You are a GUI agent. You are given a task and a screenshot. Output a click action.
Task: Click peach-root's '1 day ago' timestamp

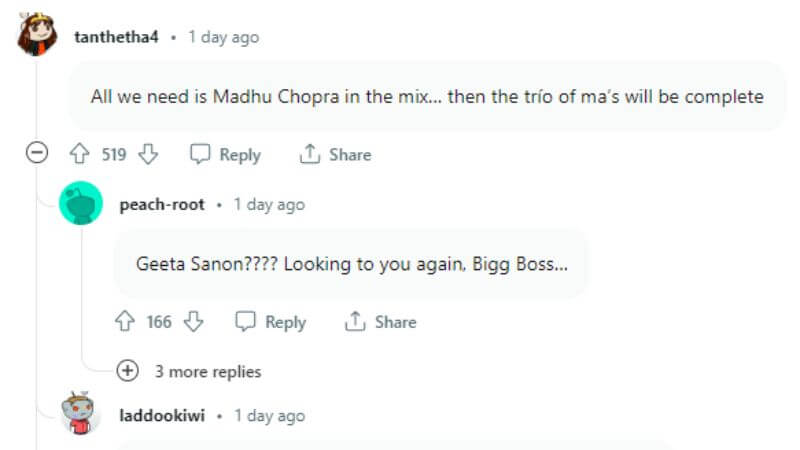(x=269, y=204)
